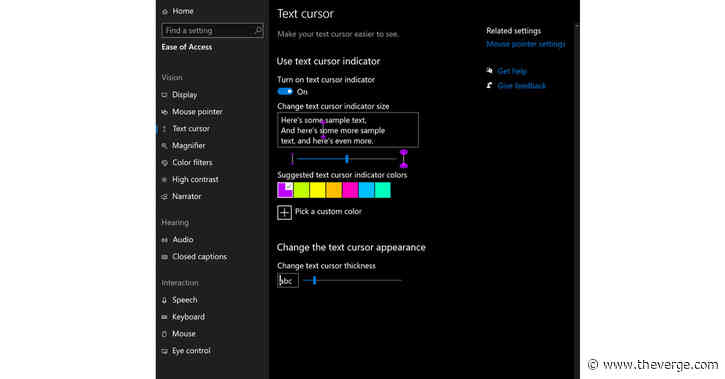Open Narrator settings
The width and height of the screenshot is (725, 379).
pos(186,196)
